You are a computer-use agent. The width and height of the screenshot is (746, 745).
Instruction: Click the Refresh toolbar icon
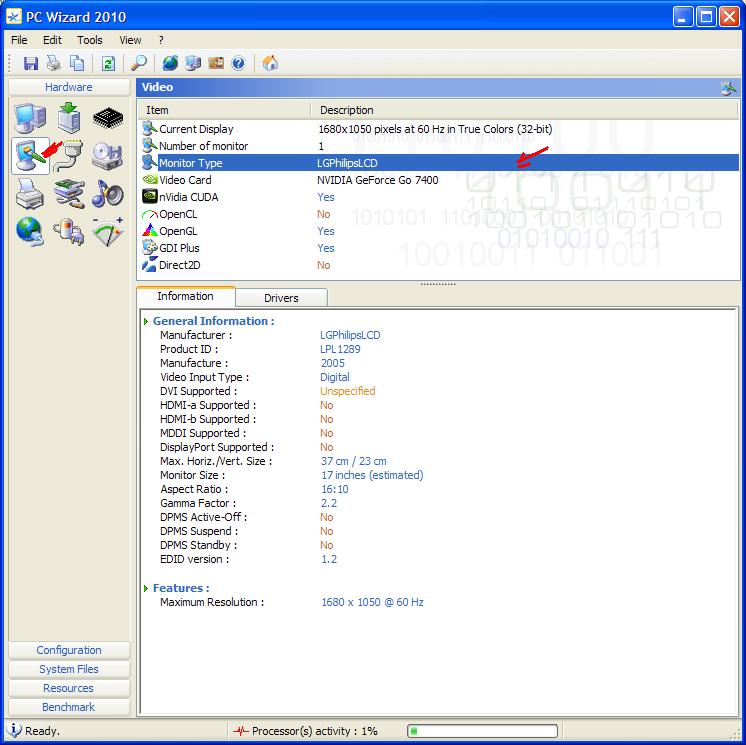coord(108,63)
